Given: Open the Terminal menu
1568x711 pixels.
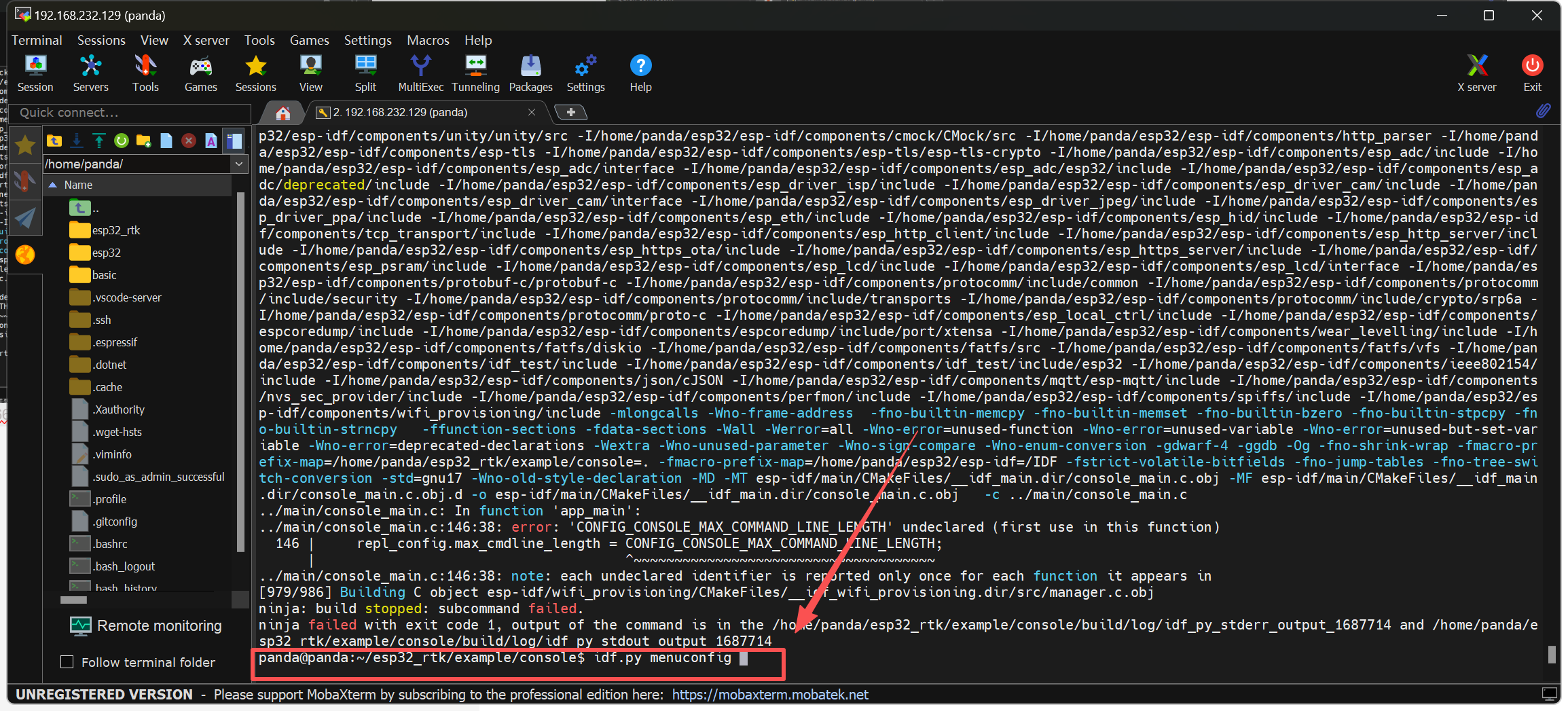Looking at the screenshot, I should (37, 40).
